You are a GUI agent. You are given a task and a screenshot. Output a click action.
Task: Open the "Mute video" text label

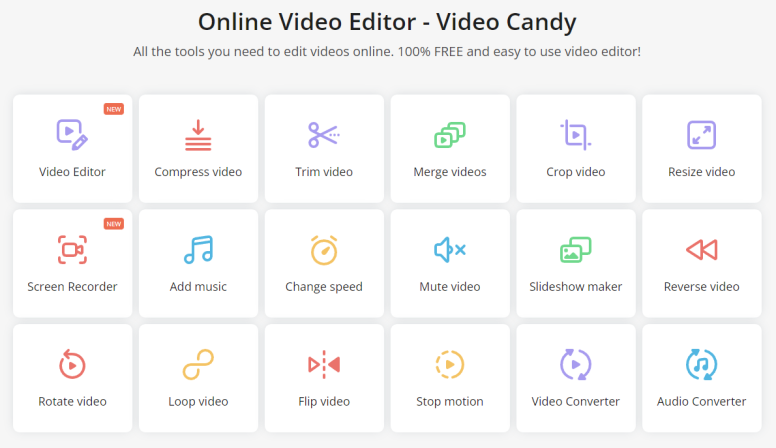click(450, 287)
